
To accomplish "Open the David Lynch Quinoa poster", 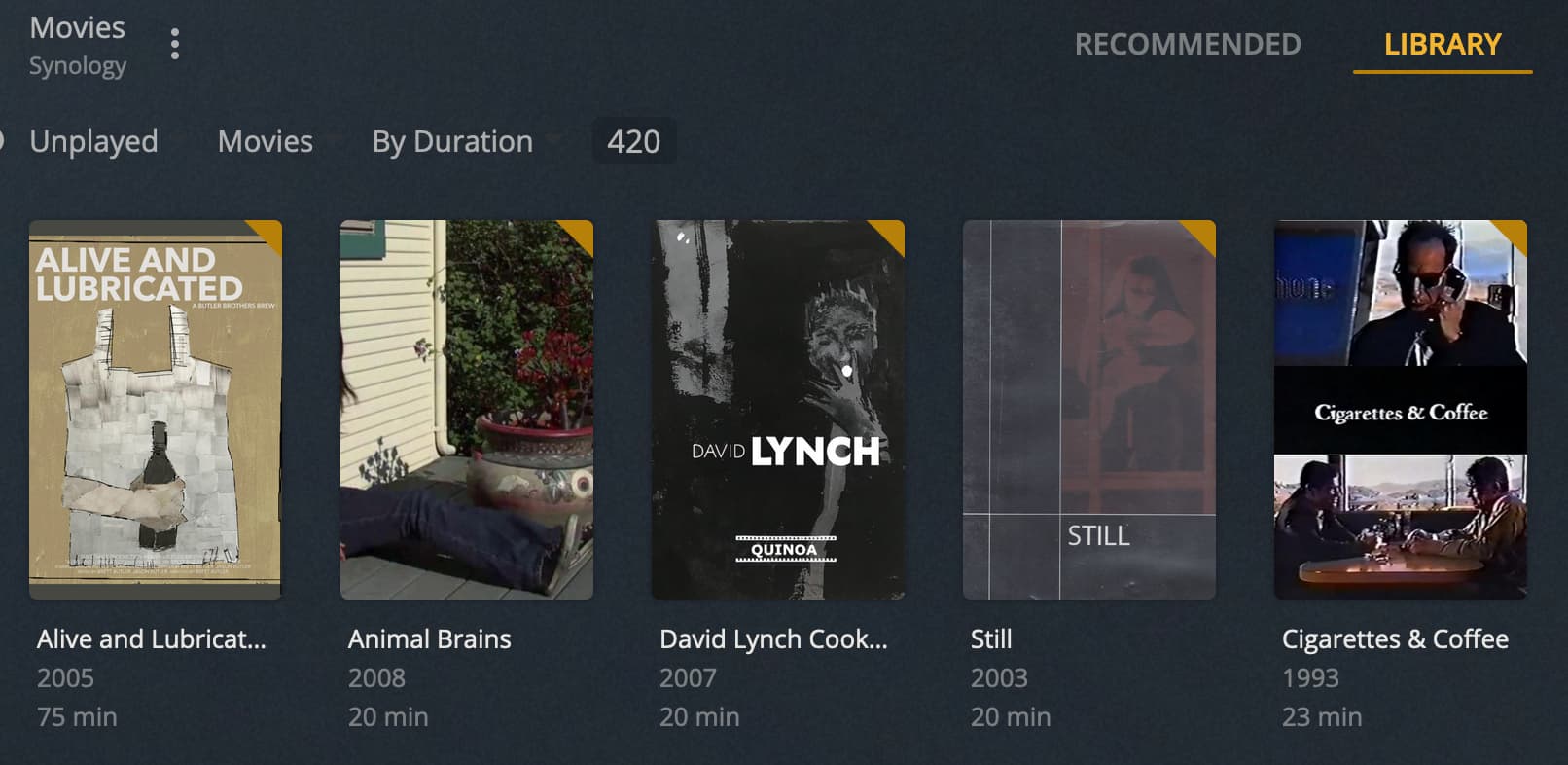I will pos(778,409).
